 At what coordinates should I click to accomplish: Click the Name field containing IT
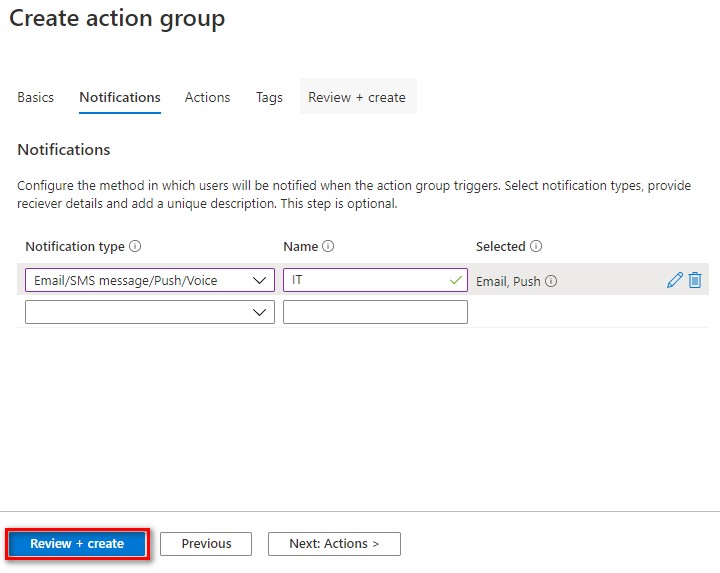pyautogui.click(x=365, y=281)
